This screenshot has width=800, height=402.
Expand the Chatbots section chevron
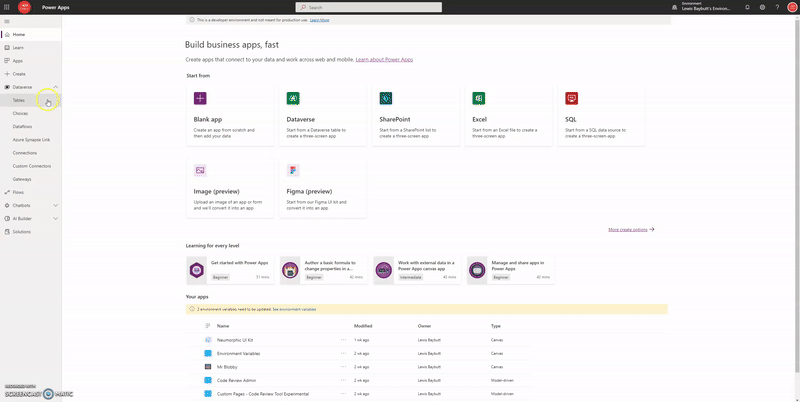tap(56, 206)
